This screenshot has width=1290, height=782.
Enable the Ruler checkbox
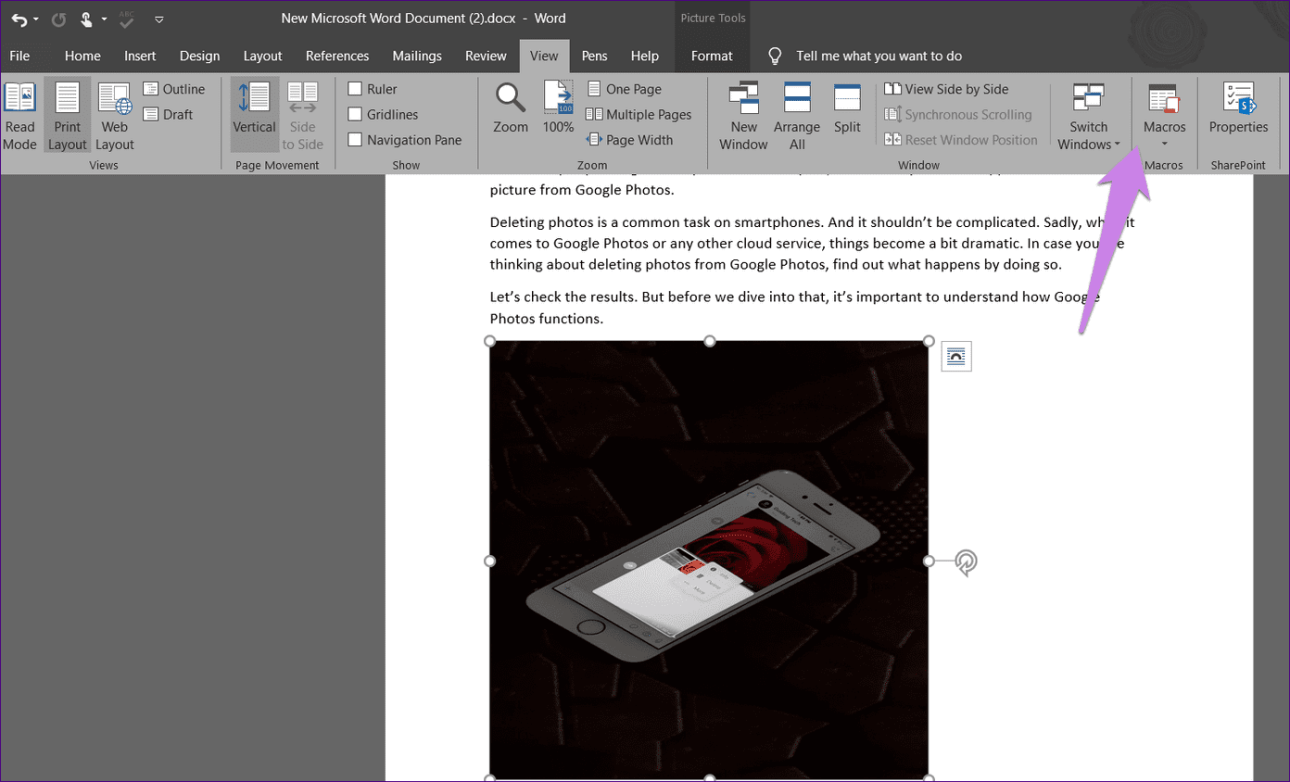click(355, 89)
